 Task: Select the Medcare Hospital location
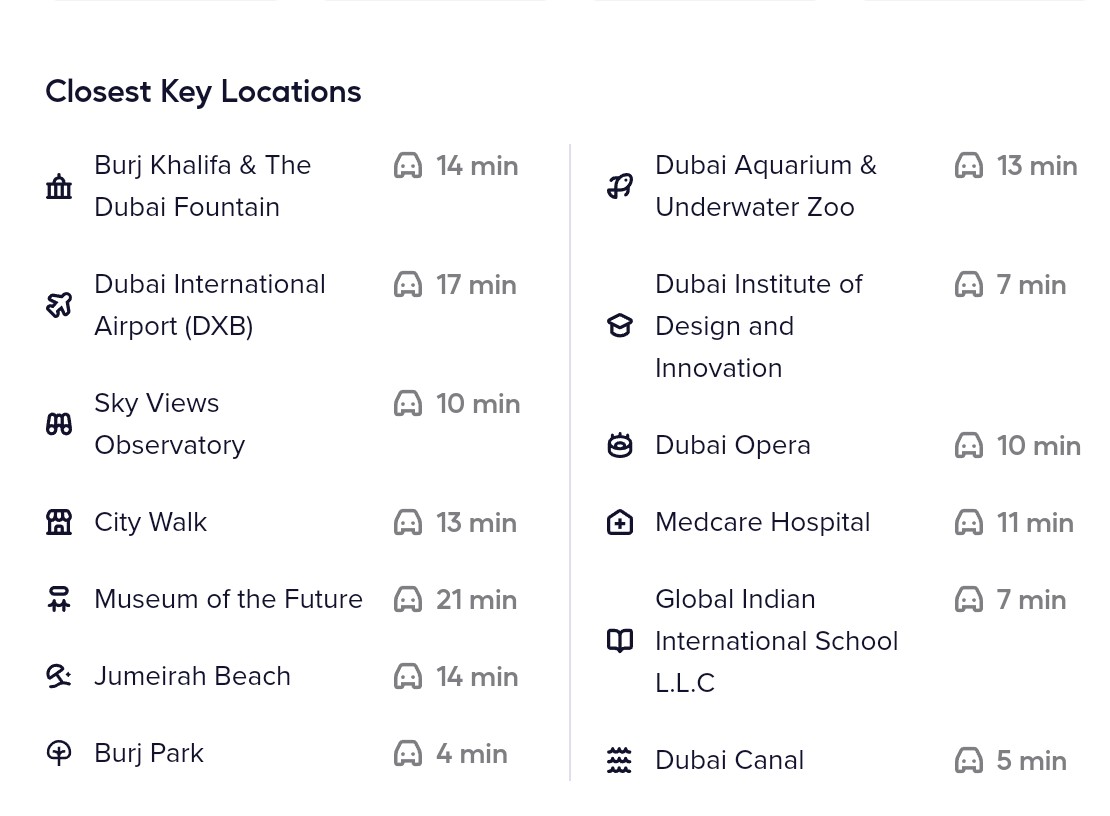point(762,522)
